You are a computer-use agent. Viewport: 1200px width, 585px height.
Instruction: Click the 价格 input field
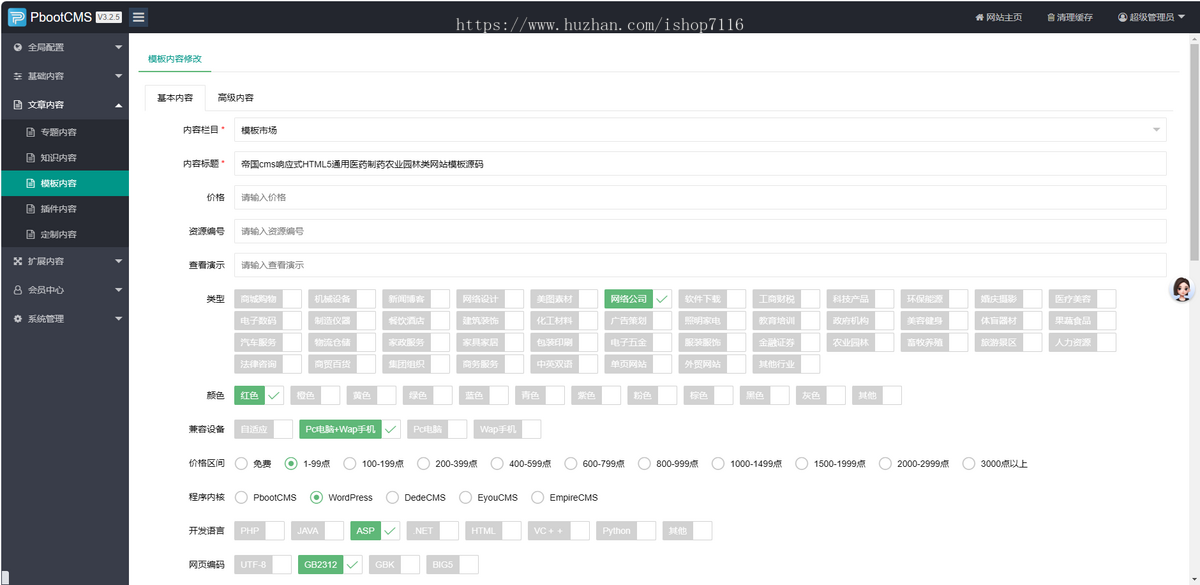[700, 197]
